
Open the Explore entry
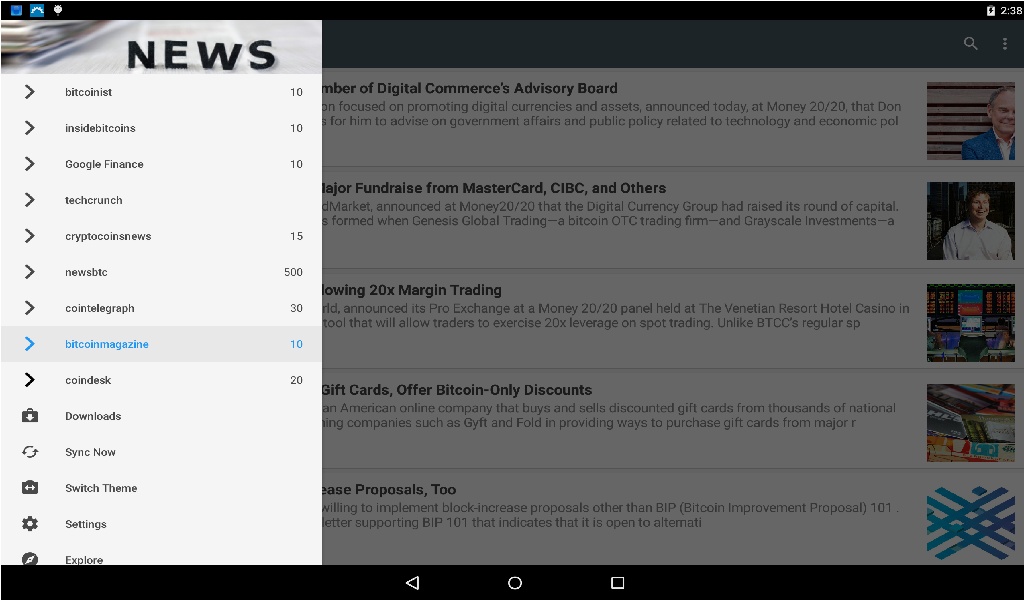[x=161, y=554]
